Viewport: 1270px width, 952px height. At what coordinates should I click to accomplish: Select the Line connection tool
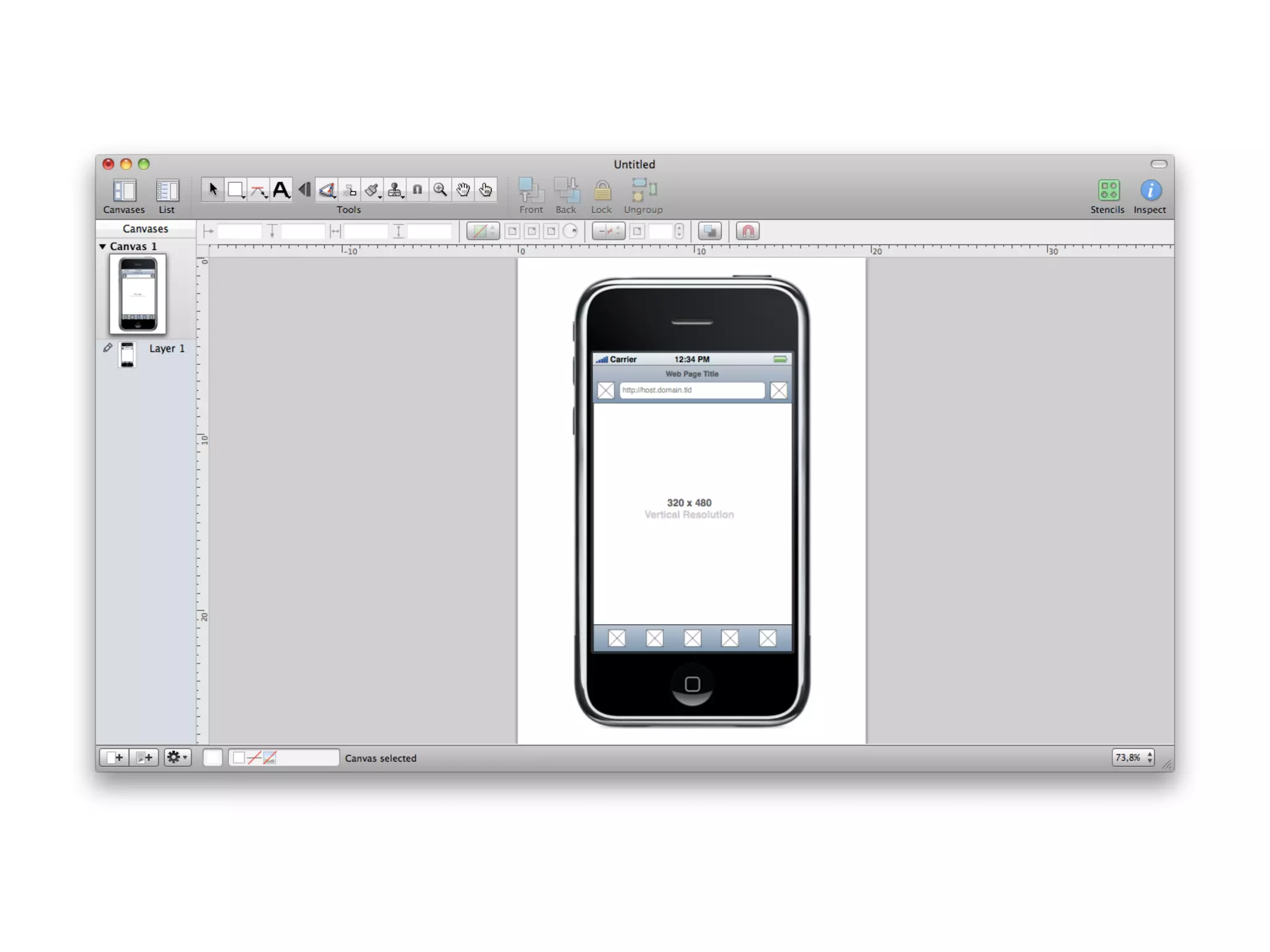pos(259,190)
